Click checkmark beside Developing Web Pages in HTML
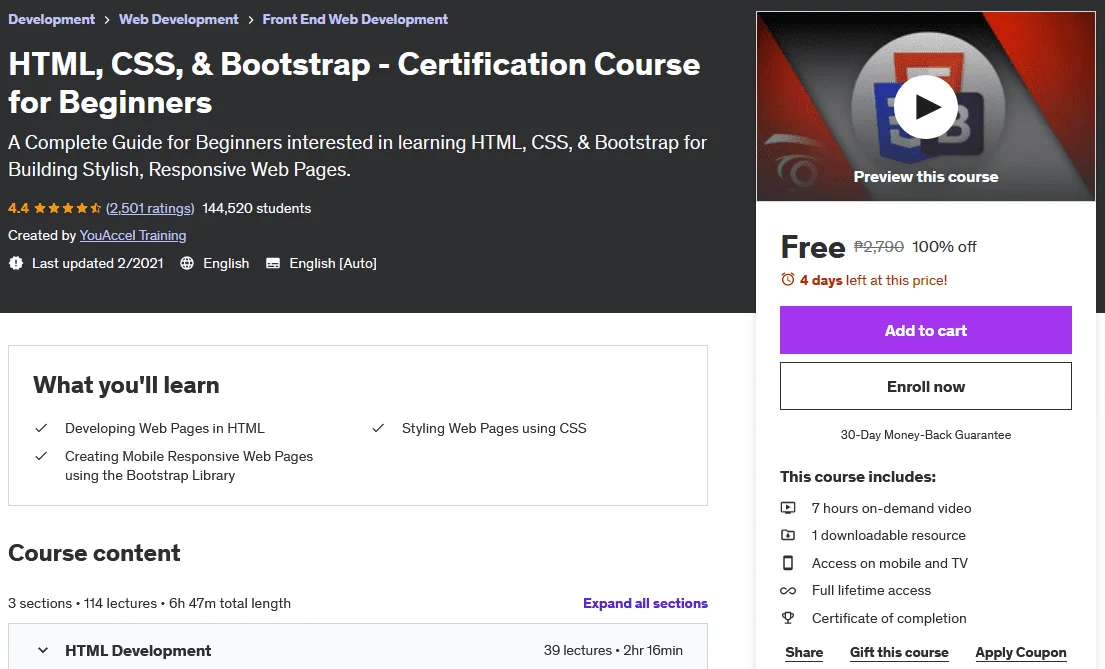 [42, 428]
